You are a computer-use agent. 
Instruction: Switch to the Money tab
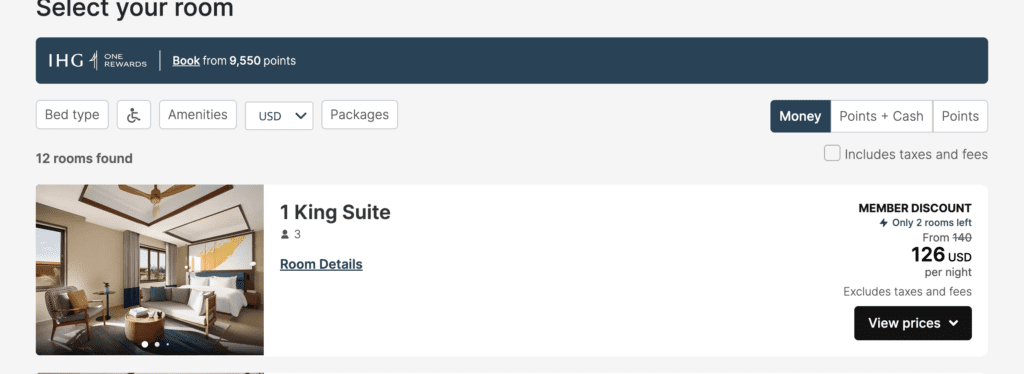pyautogui.click(x=800, y=116)
